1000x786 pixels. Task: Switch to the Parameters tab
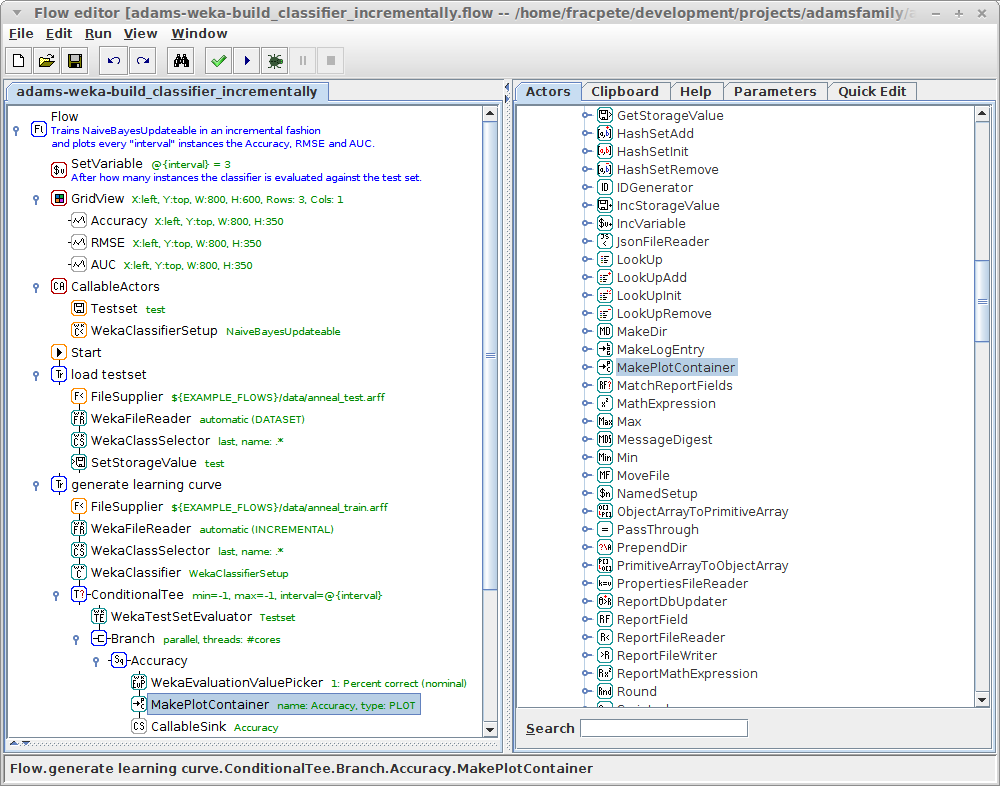[x=774, y=91]
